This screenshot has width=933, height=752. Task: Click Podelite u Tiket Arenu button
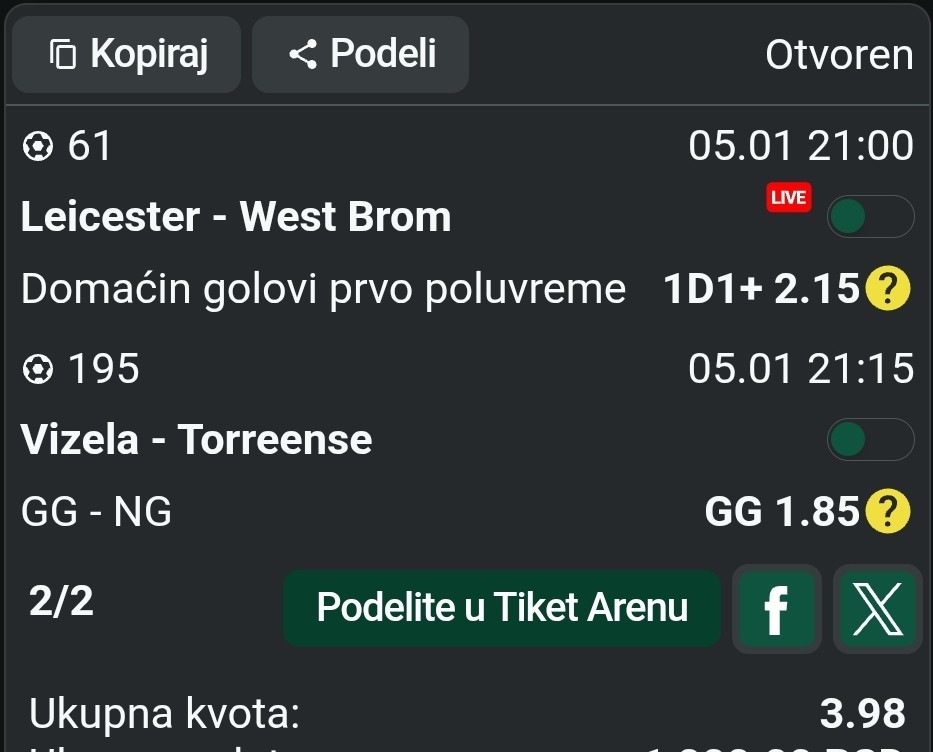click(x=502, y=608)
